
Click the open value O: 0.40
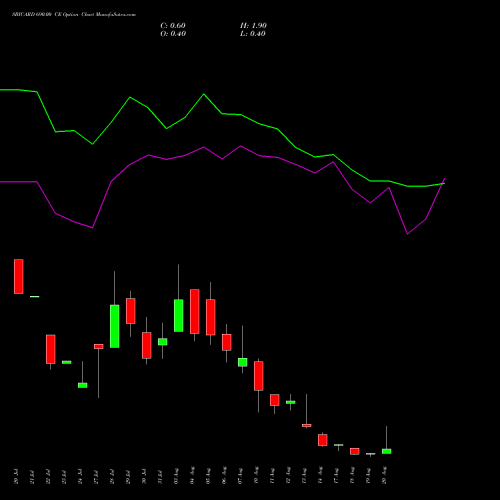173,34
